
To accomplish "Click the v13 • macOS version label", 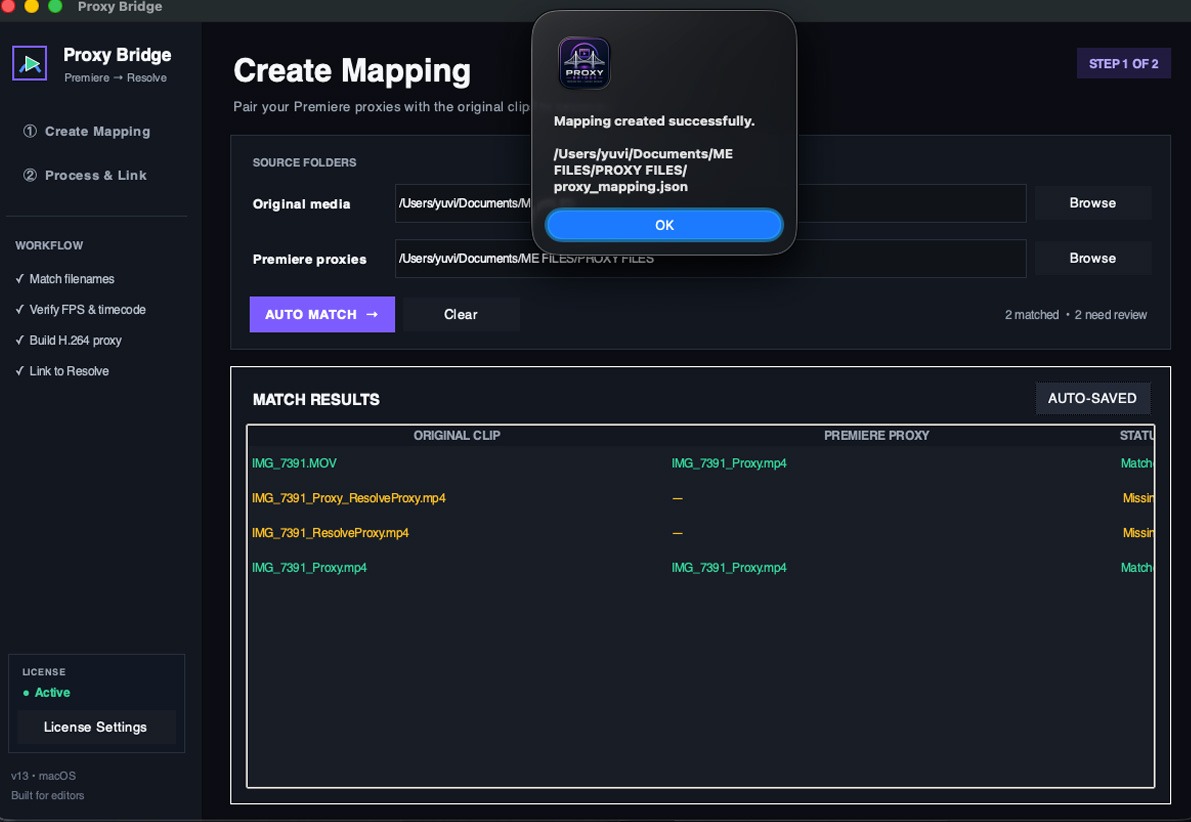I will click(43, 776).
